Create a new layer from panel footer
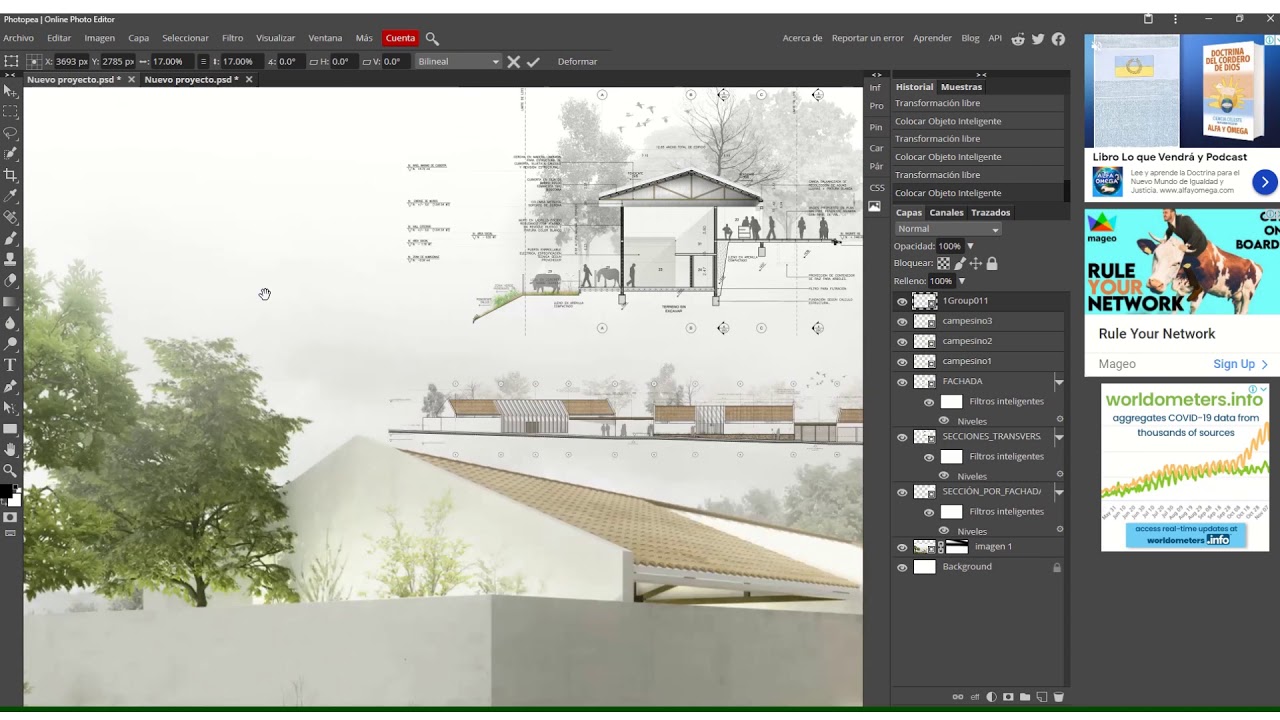 click(1042, 697)
